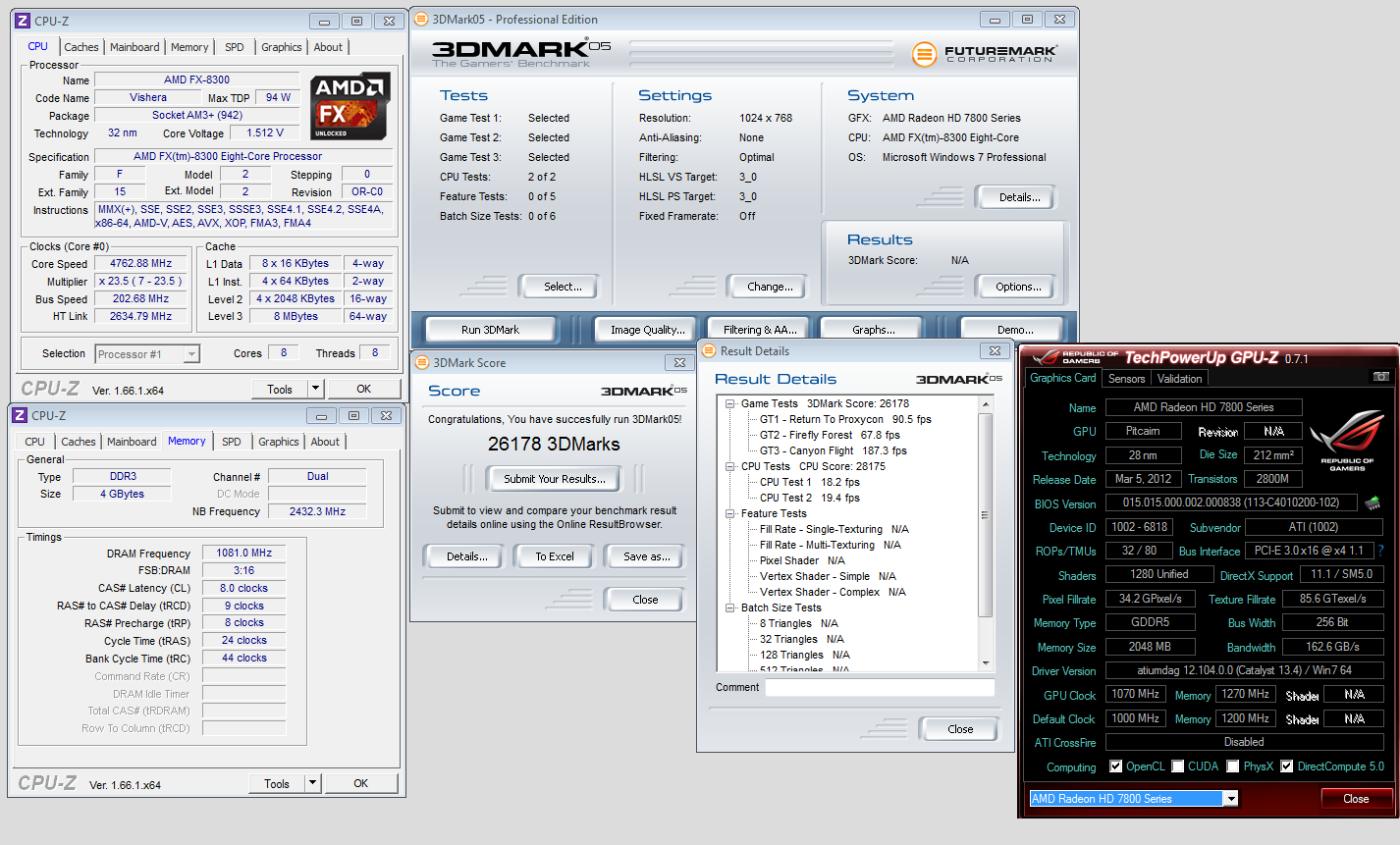Click the ROG logo in GPU-Z title bar

coord(1075,357)
